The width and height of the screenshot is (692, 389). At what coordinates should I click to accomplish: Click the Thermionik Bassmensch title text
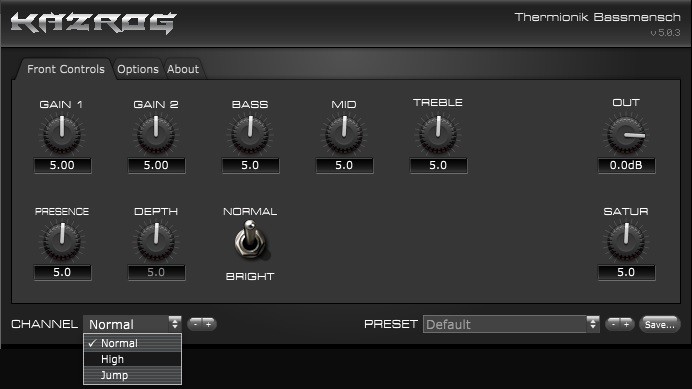(x=598, y=17)
